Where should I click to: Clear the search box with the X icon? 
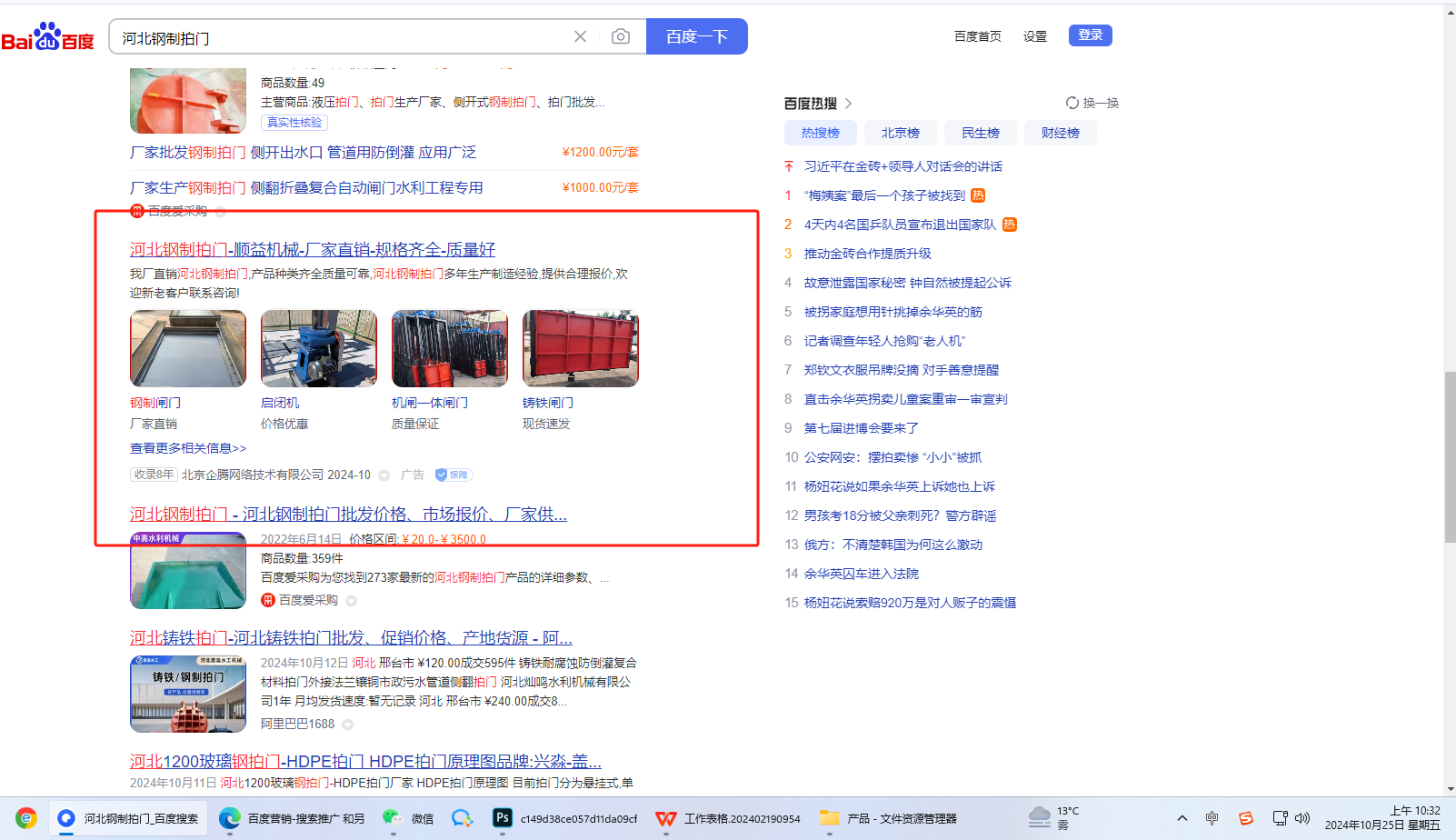(x=580, y=36)
